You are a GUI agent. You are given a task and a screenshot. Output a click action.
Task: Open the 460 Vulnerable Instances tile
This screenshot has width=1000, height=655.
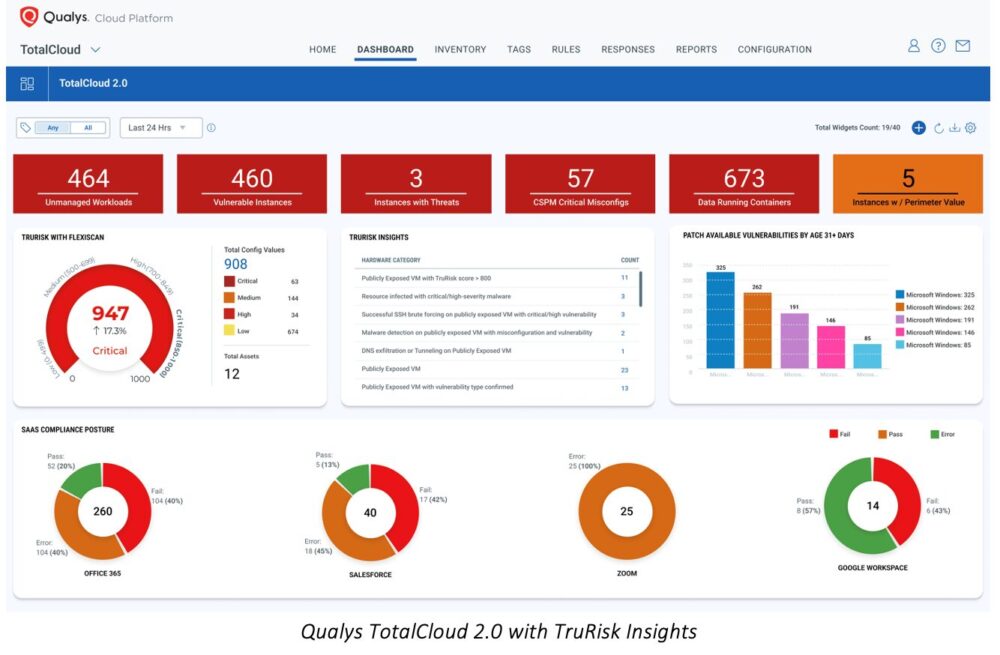[x=252, y=184]
